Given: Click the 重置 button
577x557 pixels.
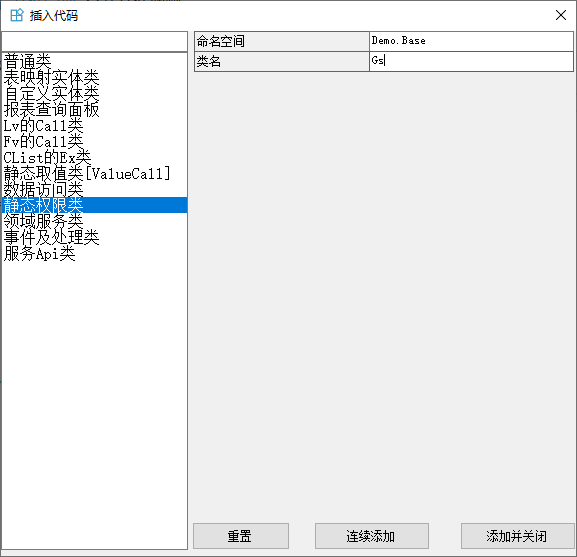Looking at the screenshot, I should [x=241, y=536].
